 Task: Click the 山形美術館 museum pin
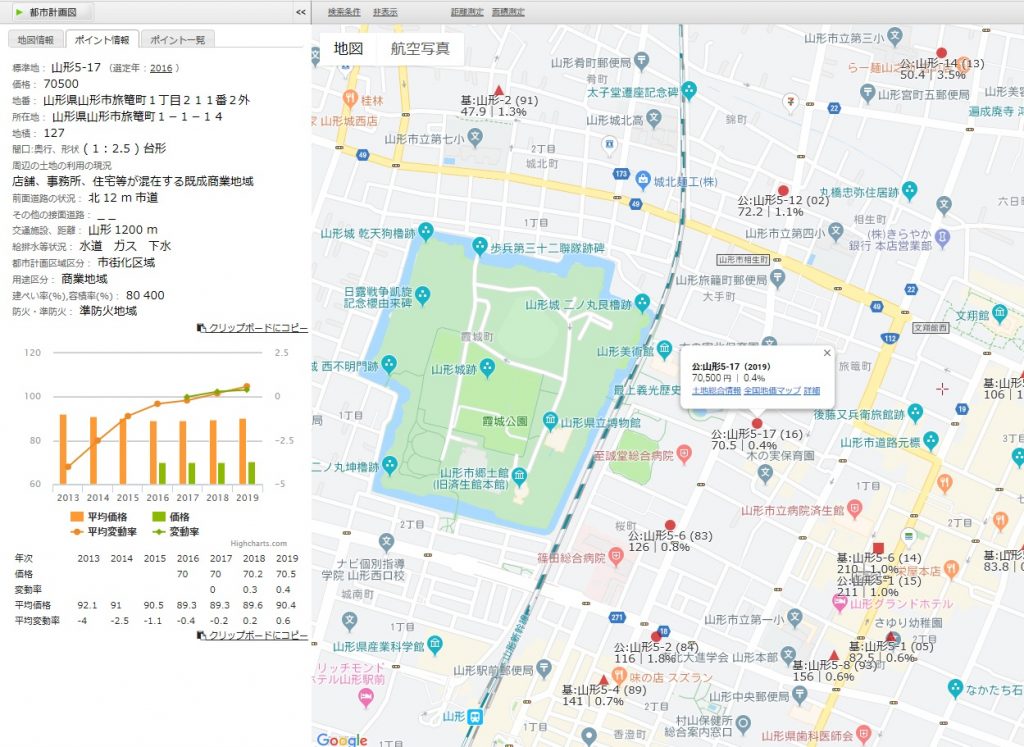coord(664,349)
